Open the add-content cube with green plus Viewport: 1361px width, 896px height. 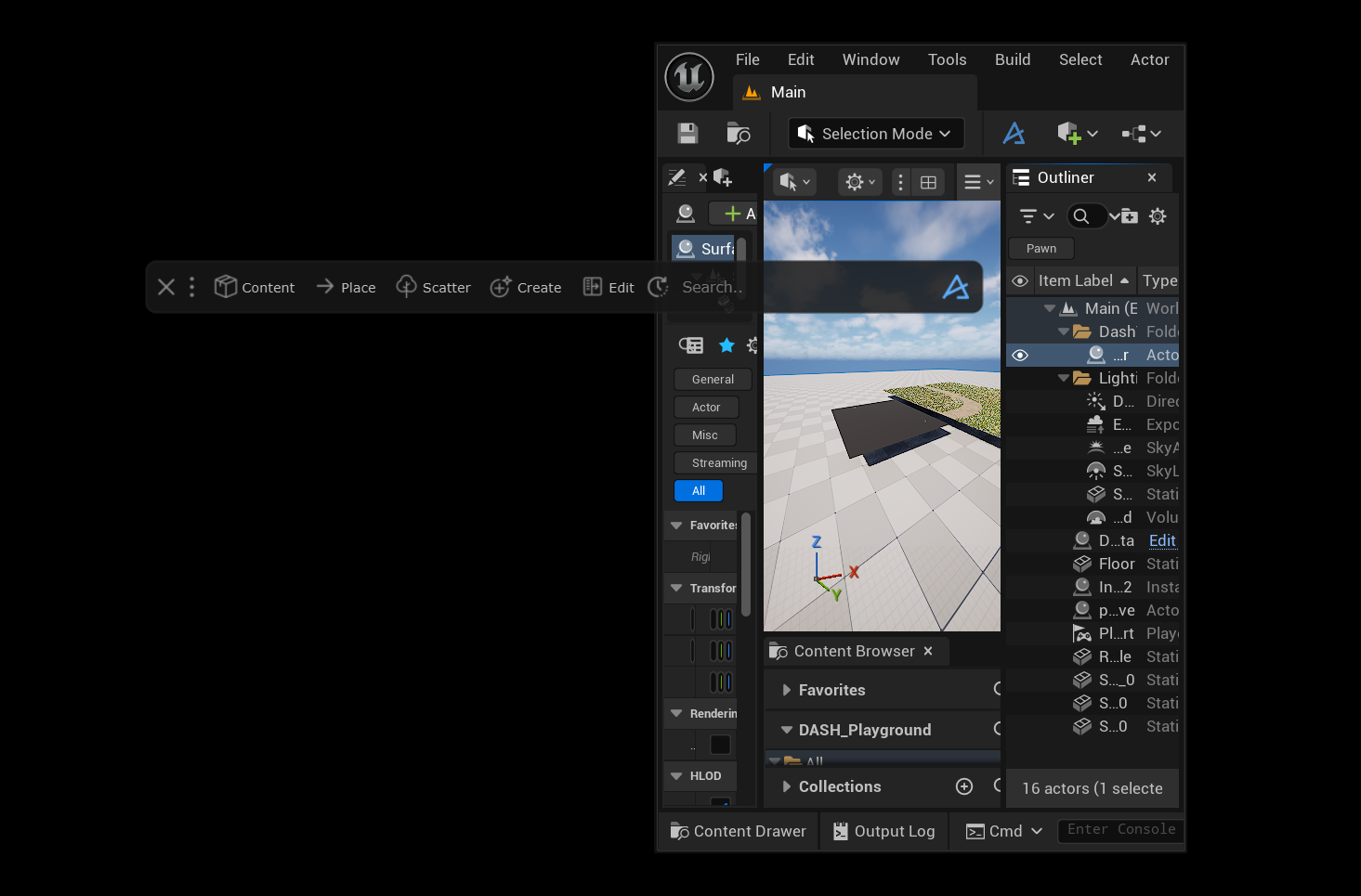(x=1069, y=134)
